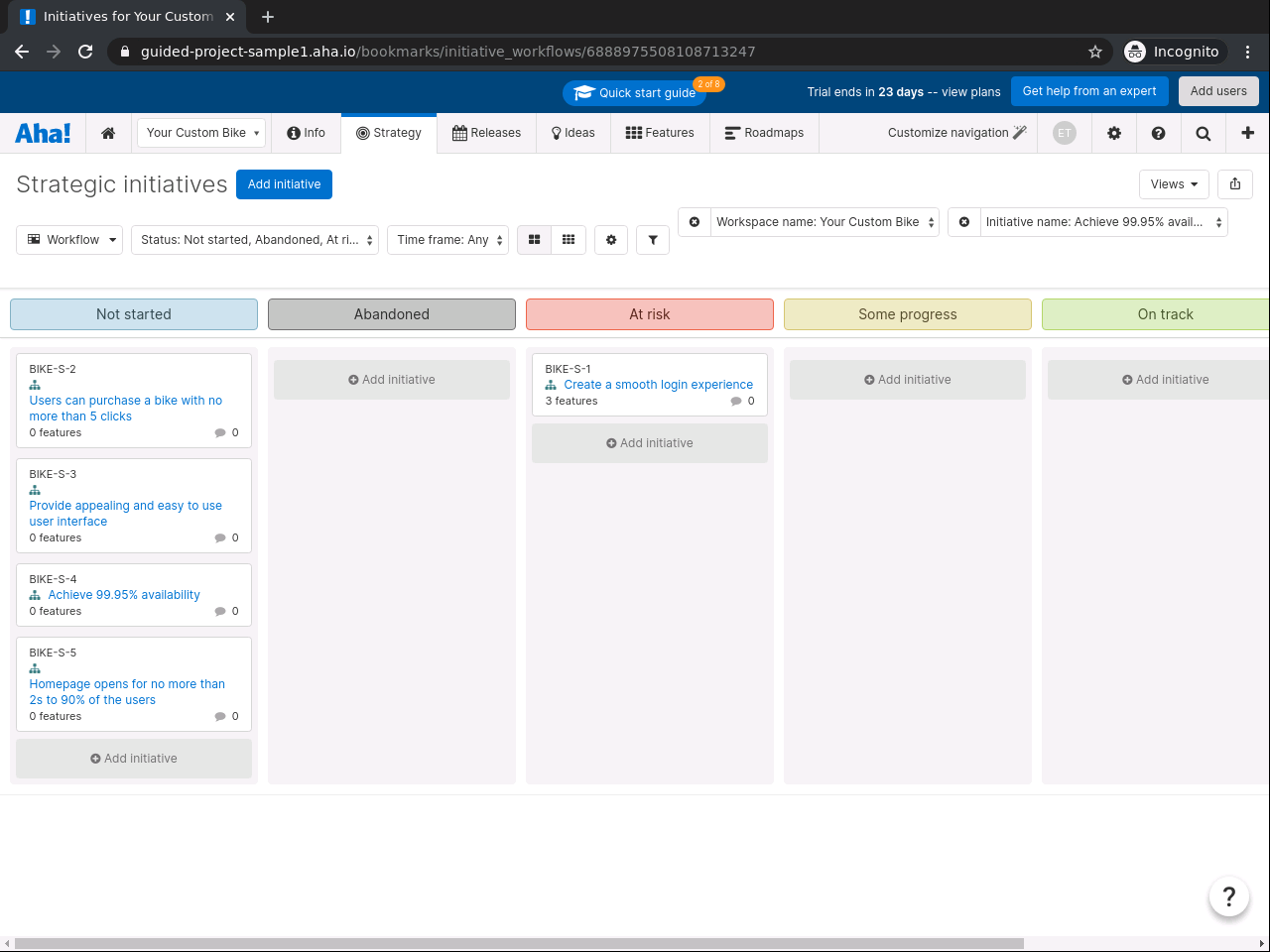Click hierarchy icon on BIKE-S-3 card
The width and height of the screenshot is (1270, 952).
coord(35,490)
